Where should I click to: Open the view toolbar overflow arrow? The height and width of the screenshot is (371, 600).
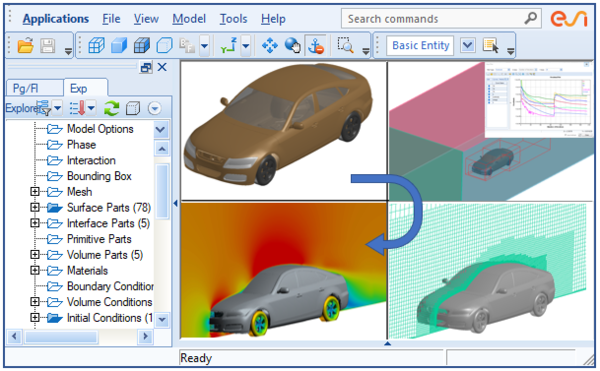[365, 50]
